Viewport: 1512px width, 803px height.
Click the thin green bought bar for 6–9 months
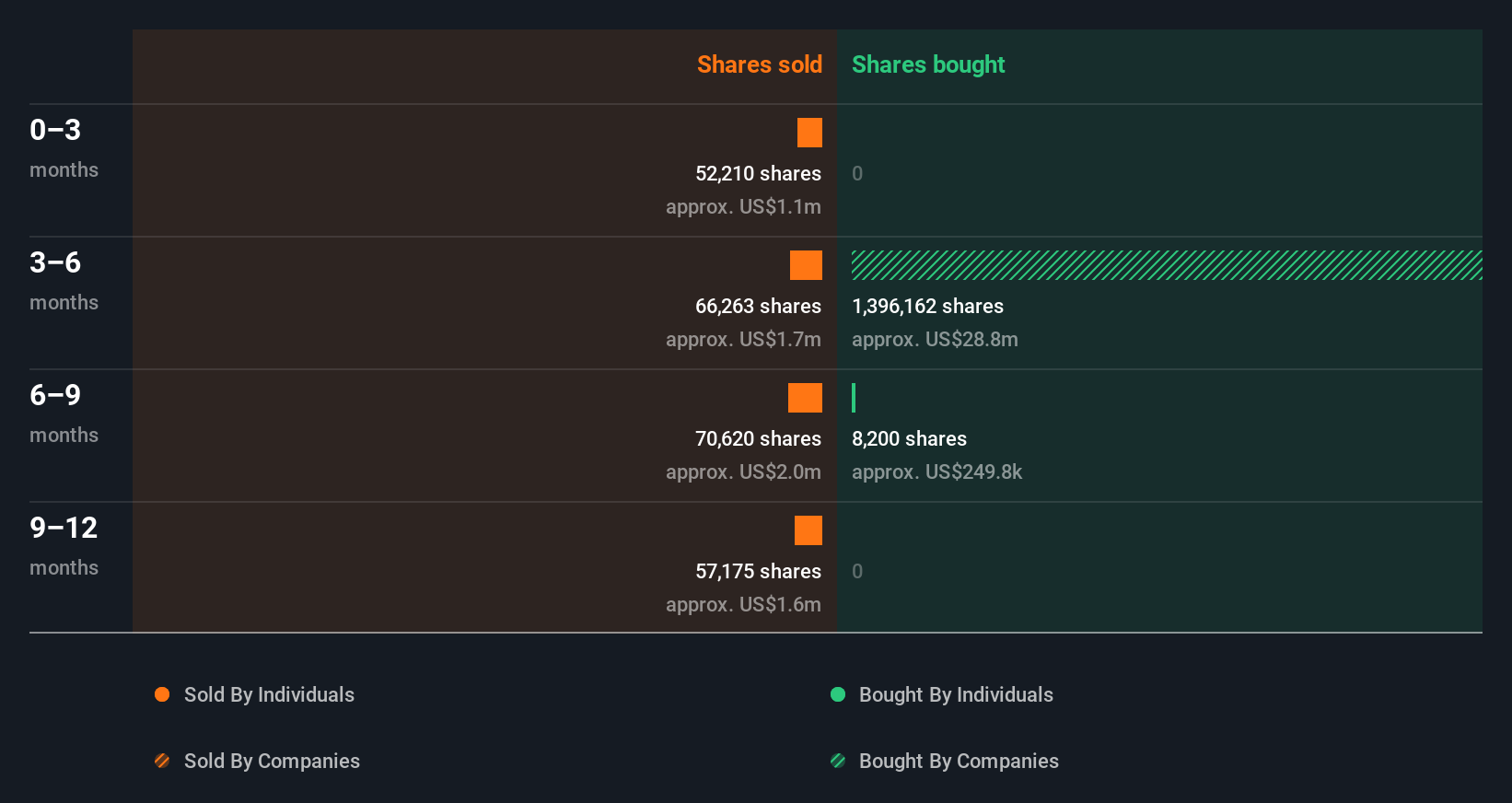854,398
